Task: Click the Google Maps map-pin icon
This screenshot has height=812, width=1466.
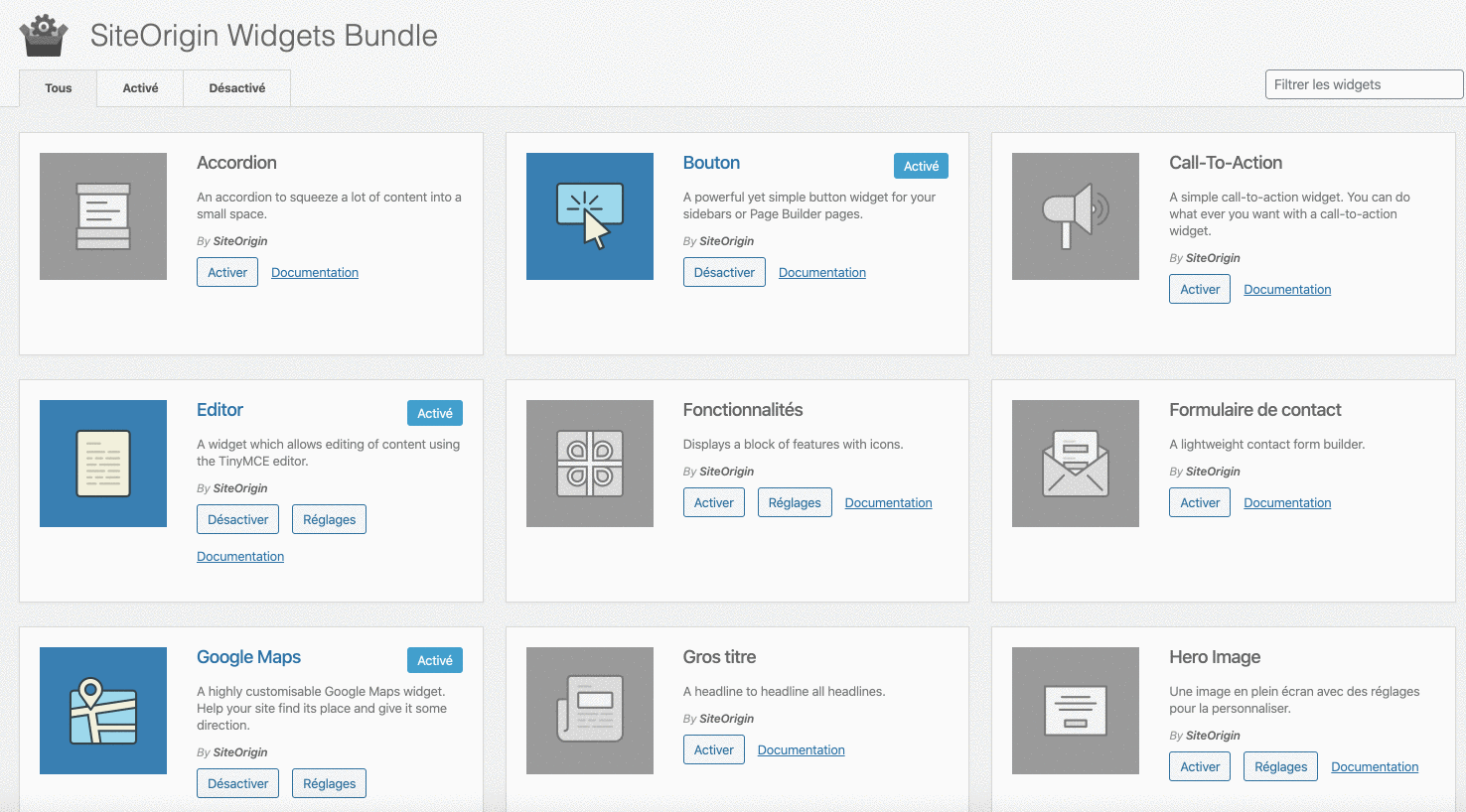Action: [x=102, y=711]
